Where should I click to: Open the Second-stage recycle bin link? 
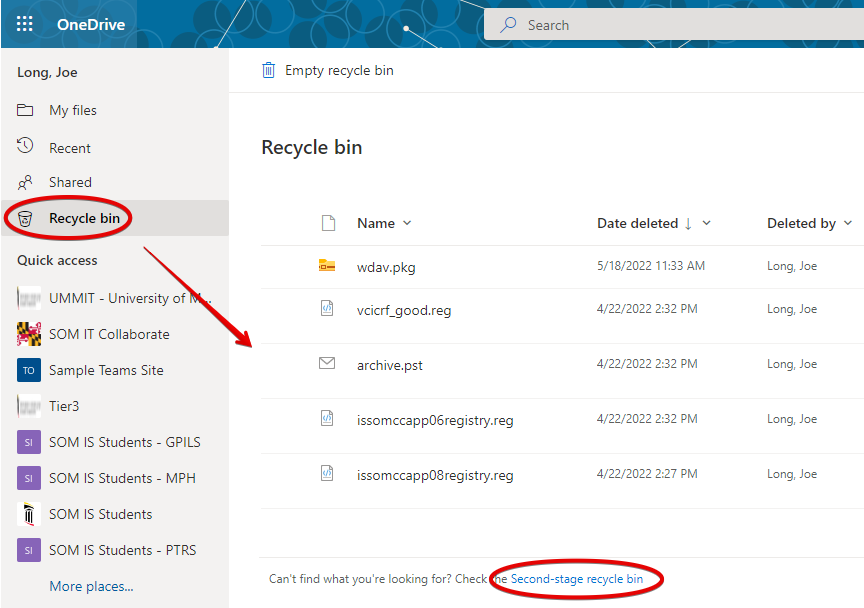[576, 579]
